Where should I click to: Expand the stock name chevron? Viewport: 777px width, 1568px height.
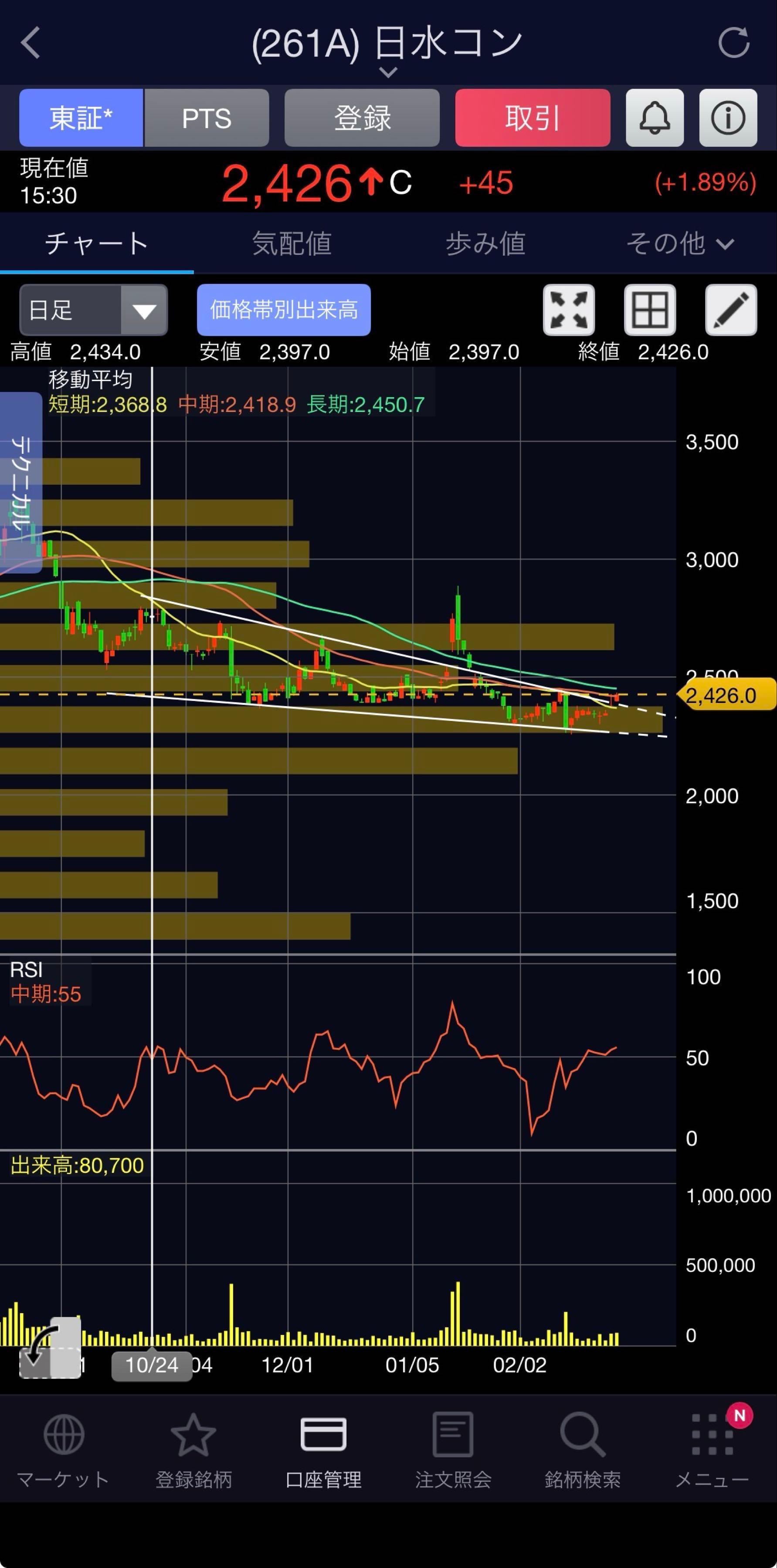click(388, 72)
